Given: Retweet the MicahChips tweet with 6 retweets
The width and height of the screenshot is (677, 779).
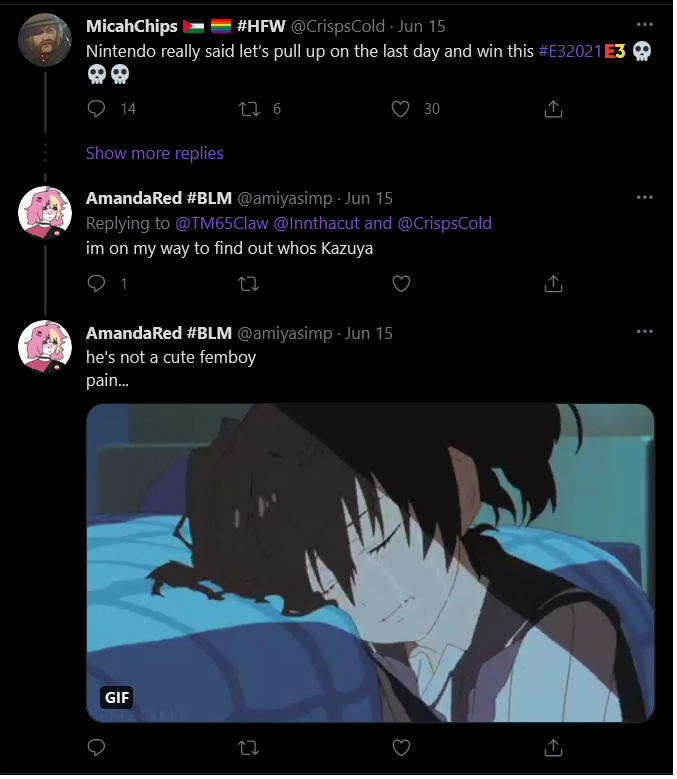Looking at the screenshot, I should click(x=249, y=109).
